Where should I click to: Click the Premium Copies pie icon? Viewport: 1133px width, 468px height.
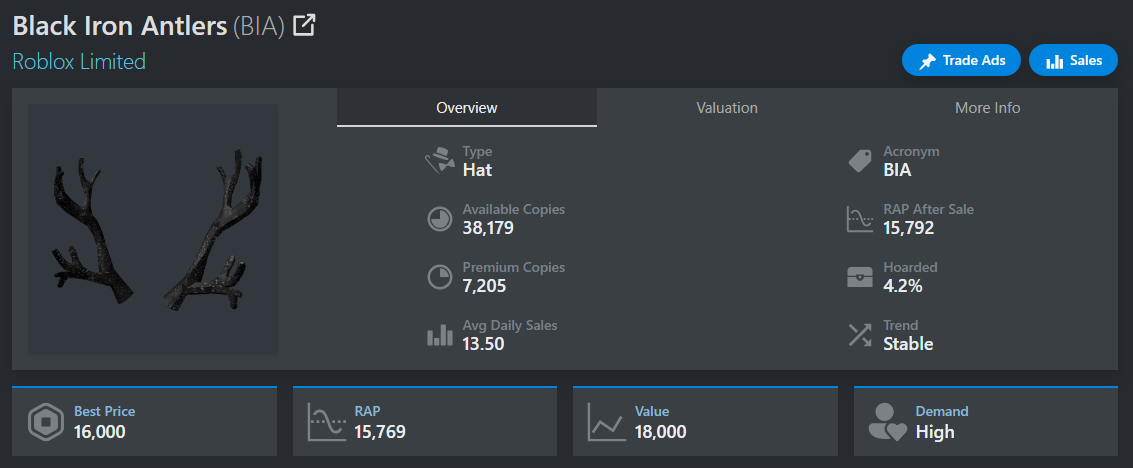tap(439, 277)
